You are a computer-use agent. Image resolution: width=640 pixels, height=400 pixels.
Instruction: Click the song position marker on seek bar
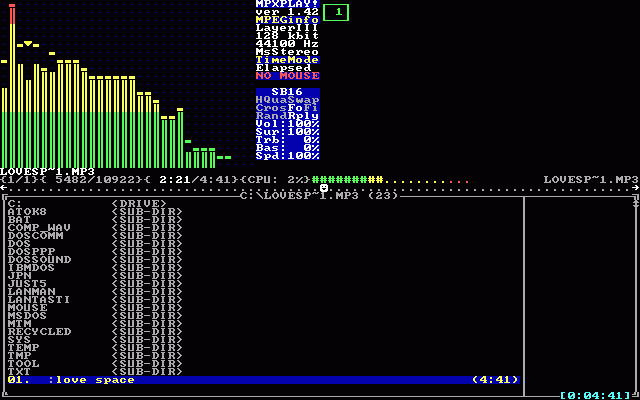click(323, 188)
